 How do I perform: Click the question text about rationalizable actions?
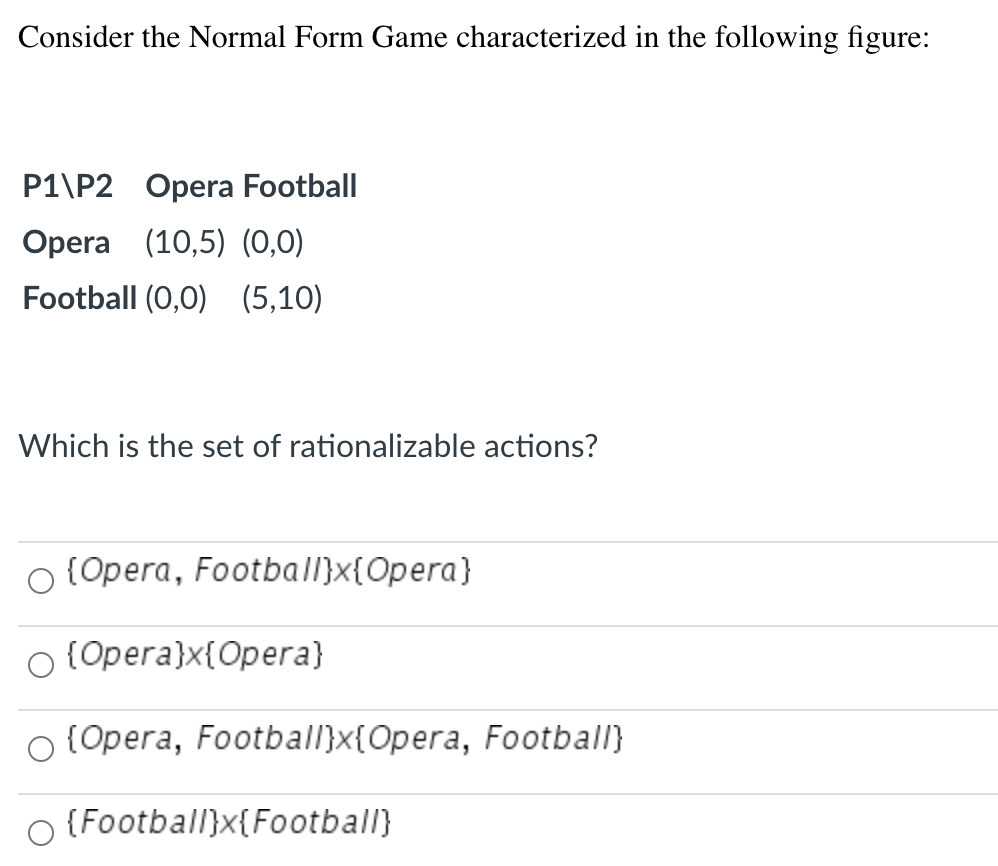coord(308,447)
